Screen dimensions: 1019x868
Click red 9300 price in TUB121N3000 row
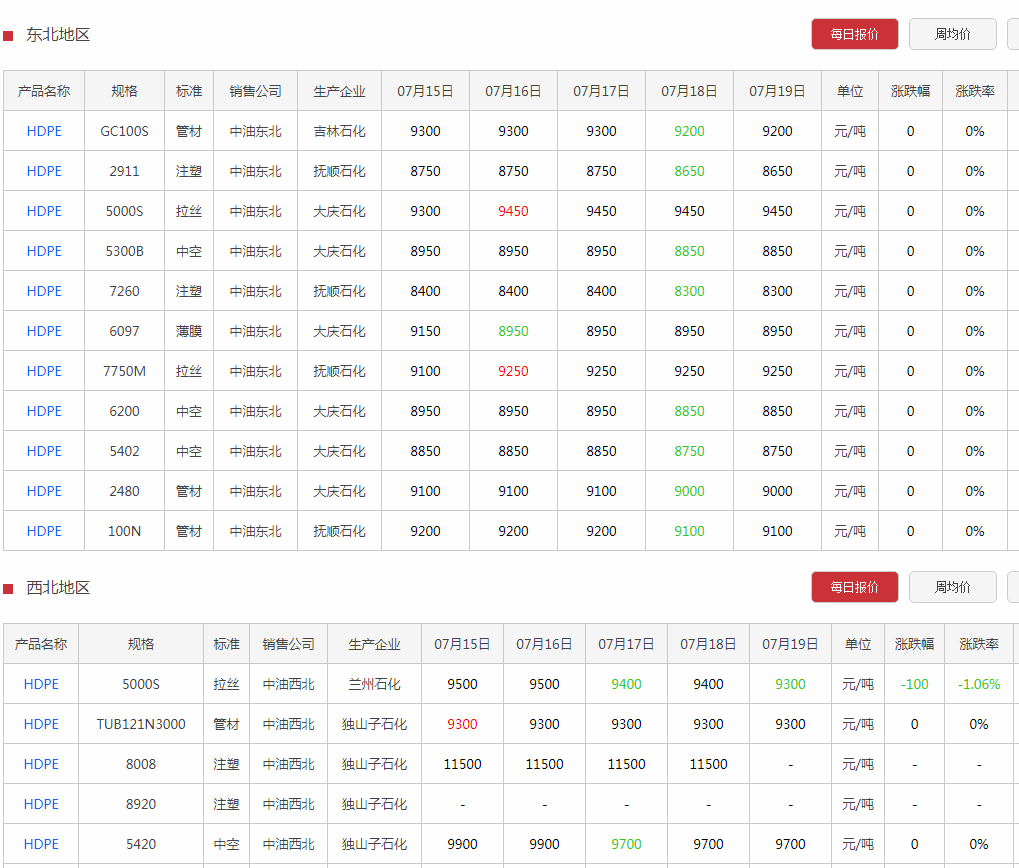(x=462, y=724)
